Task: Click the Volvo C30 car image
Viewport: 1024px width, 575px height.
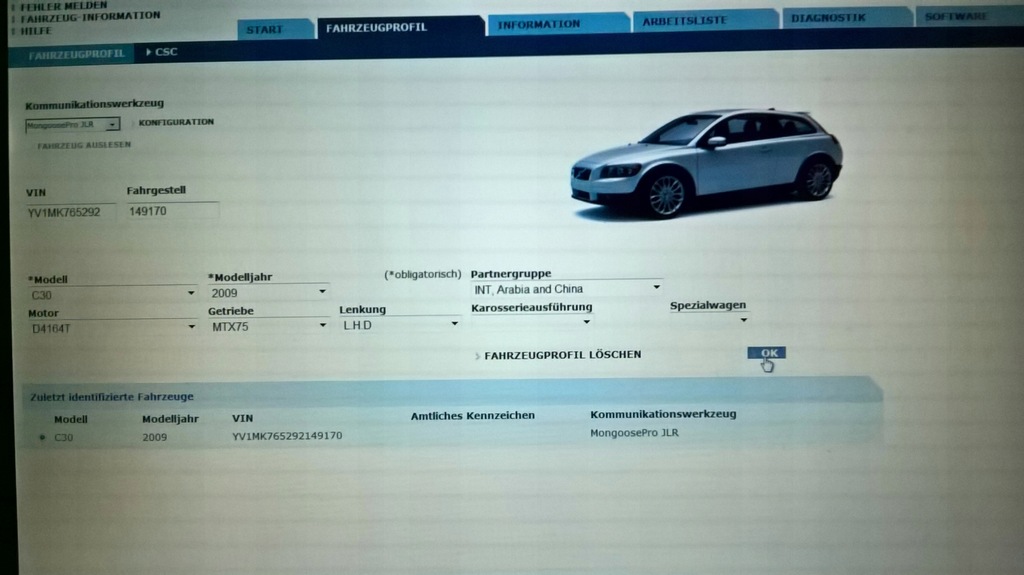Action: 706,163
